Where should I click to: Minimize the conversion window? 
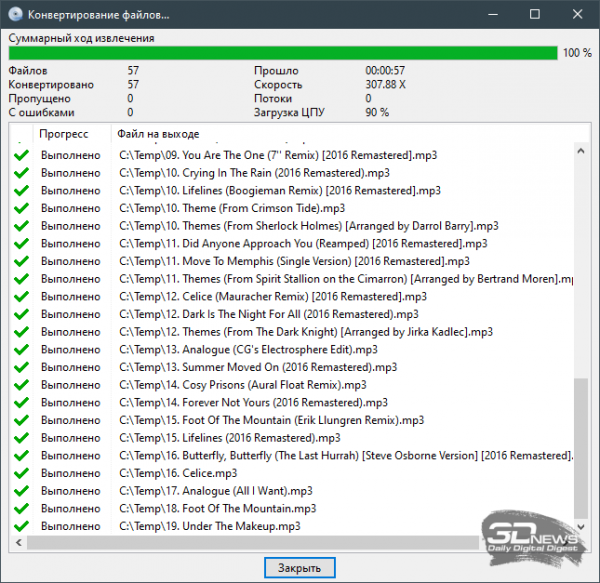pyautogui.click(x=490, y=16)
